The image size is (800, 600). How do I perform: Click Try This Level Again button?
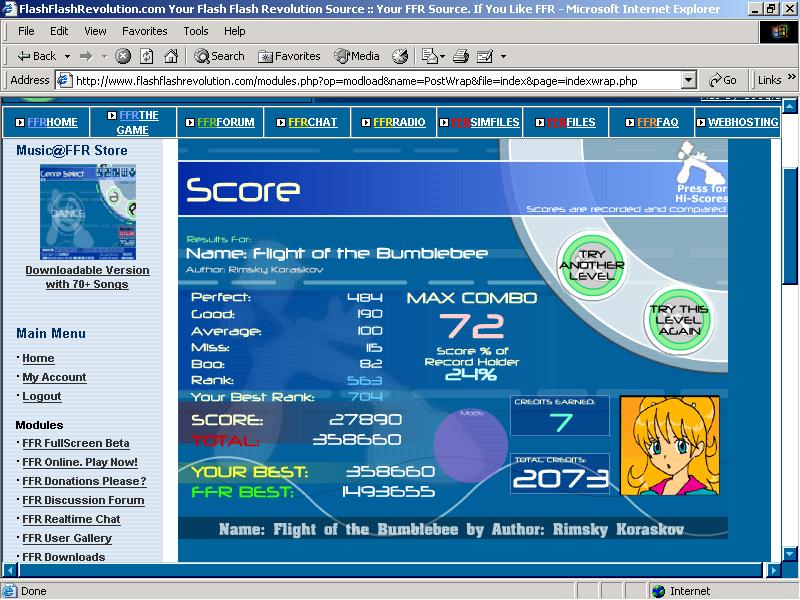coord(678,320)
